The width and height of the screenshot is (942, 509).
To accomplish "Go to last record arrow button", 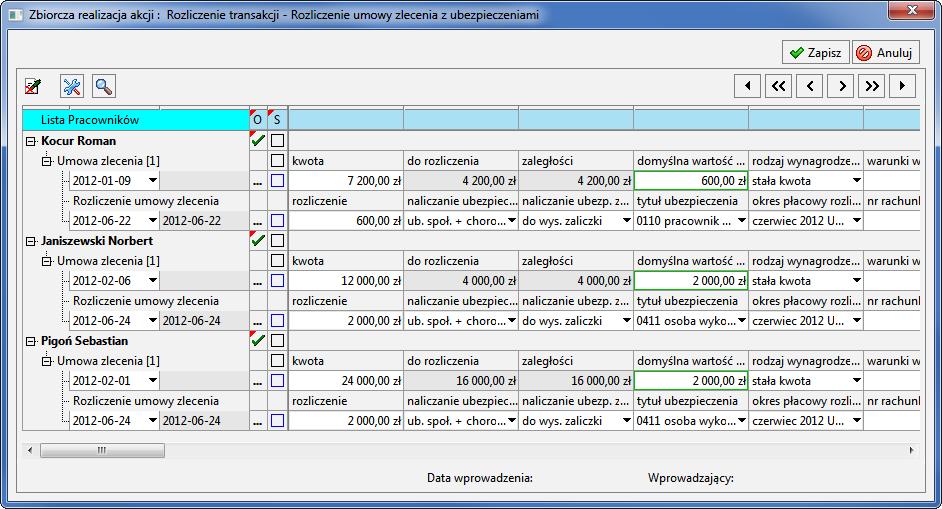I will 902,86.
